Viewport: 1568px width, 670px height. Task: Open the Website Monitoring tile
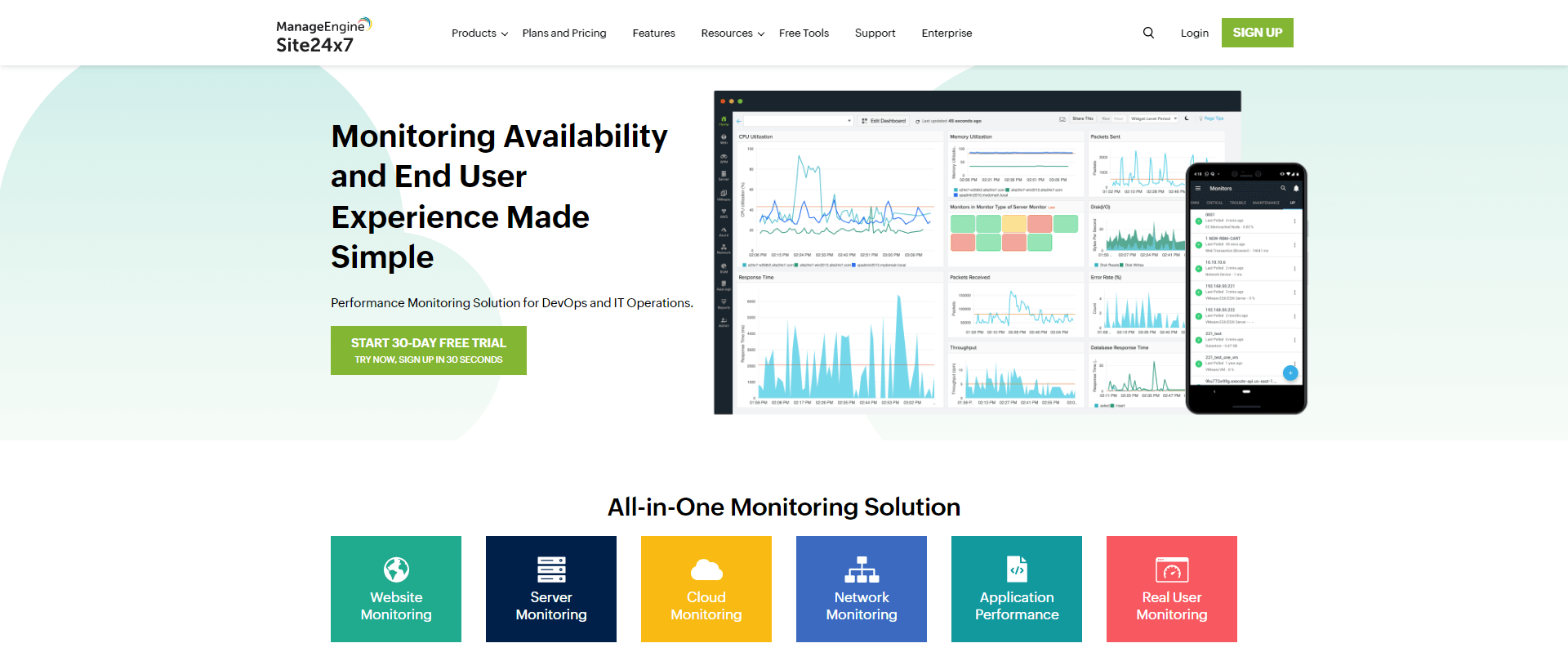coord(396,589)
